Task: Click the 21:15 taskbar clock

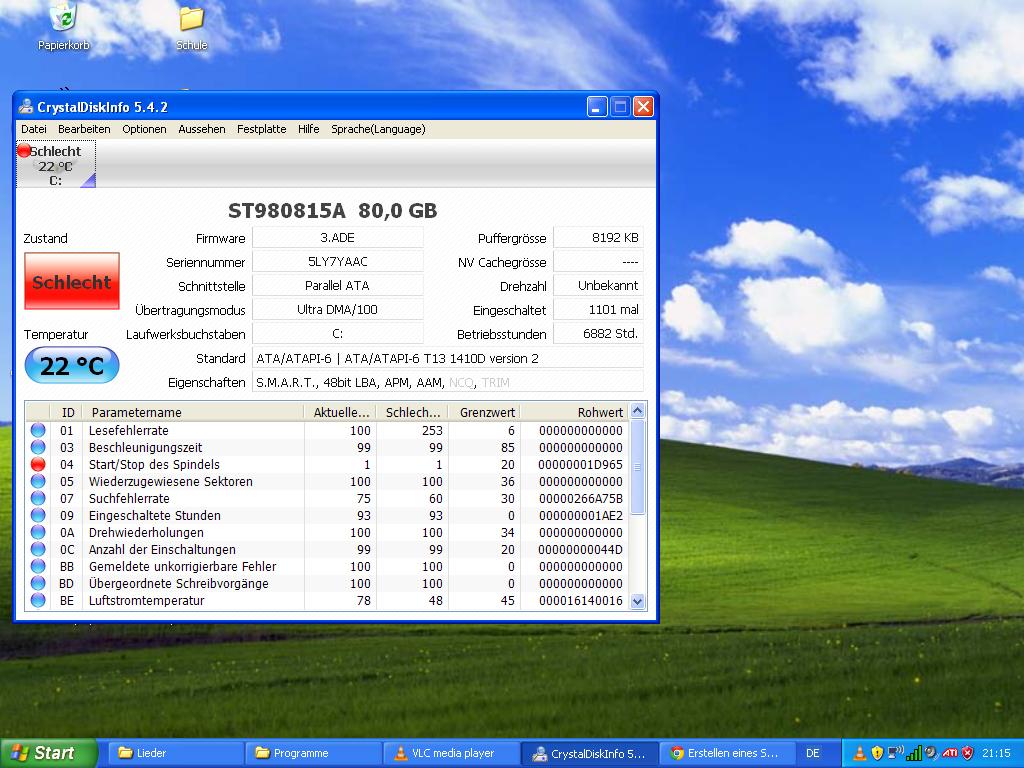Action: (x=997, y=753)
